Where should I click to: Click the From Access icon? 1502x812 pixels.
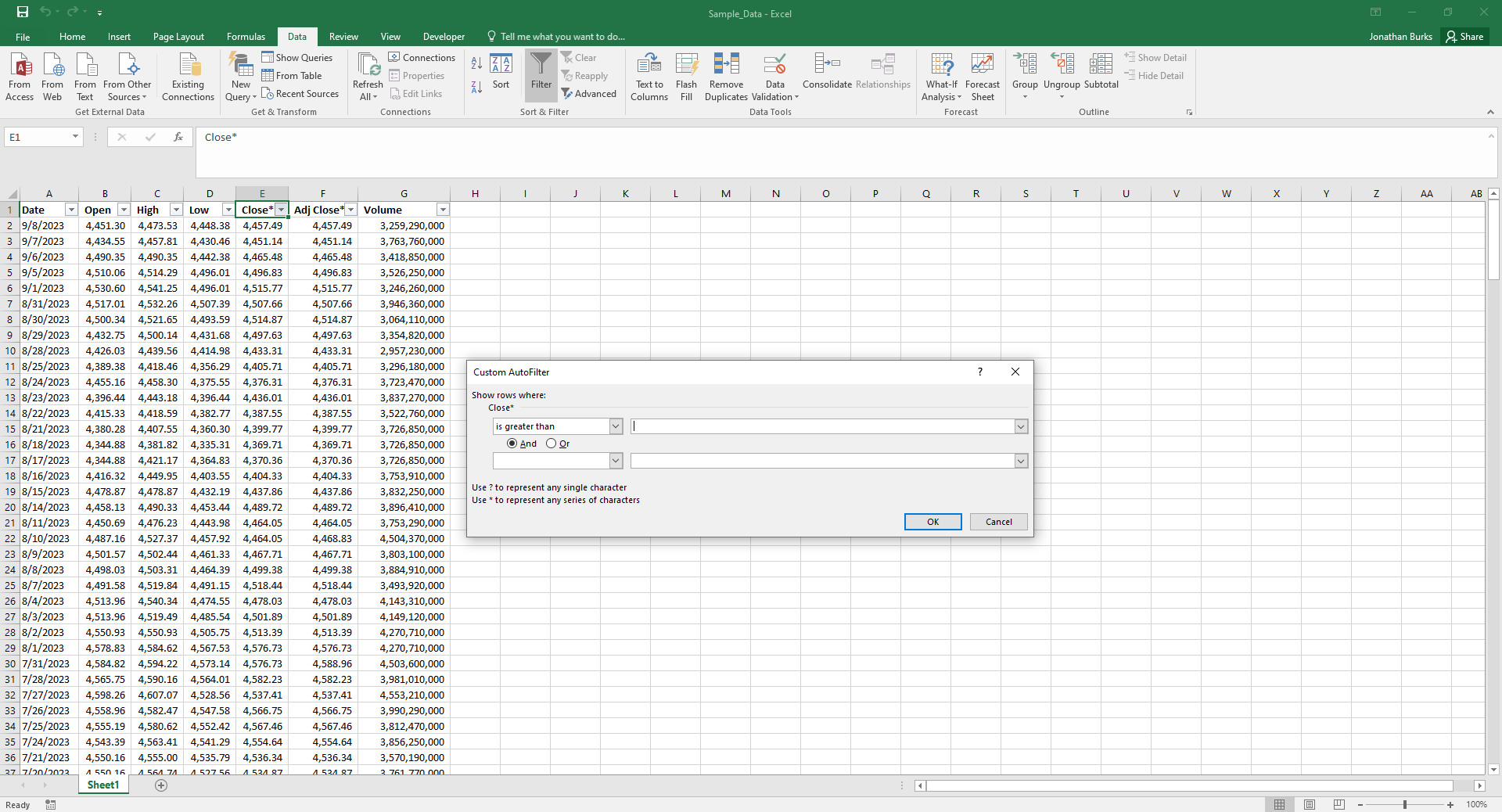pos(20,77)
